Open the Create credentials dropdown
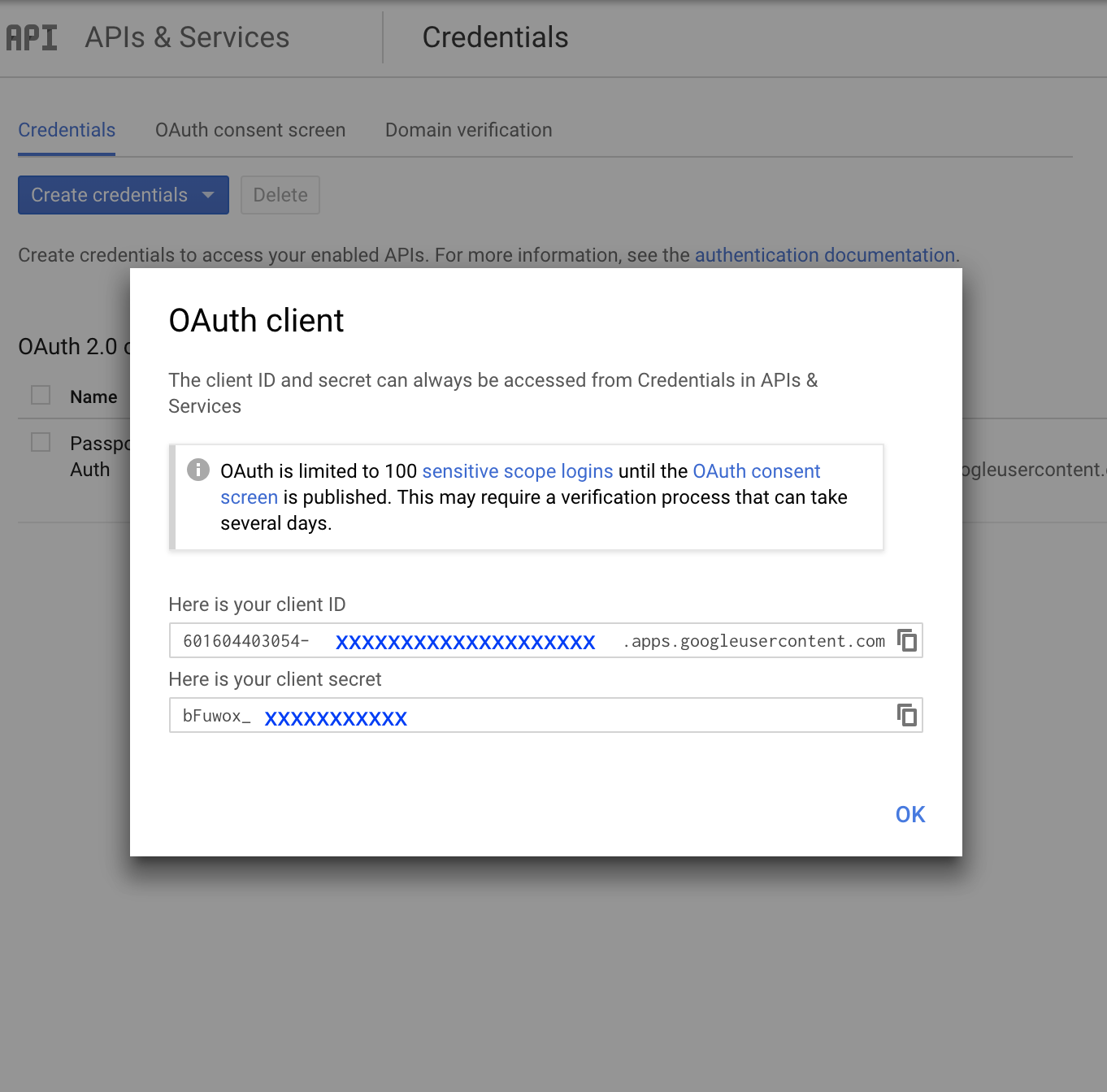 tap(123, 195)
